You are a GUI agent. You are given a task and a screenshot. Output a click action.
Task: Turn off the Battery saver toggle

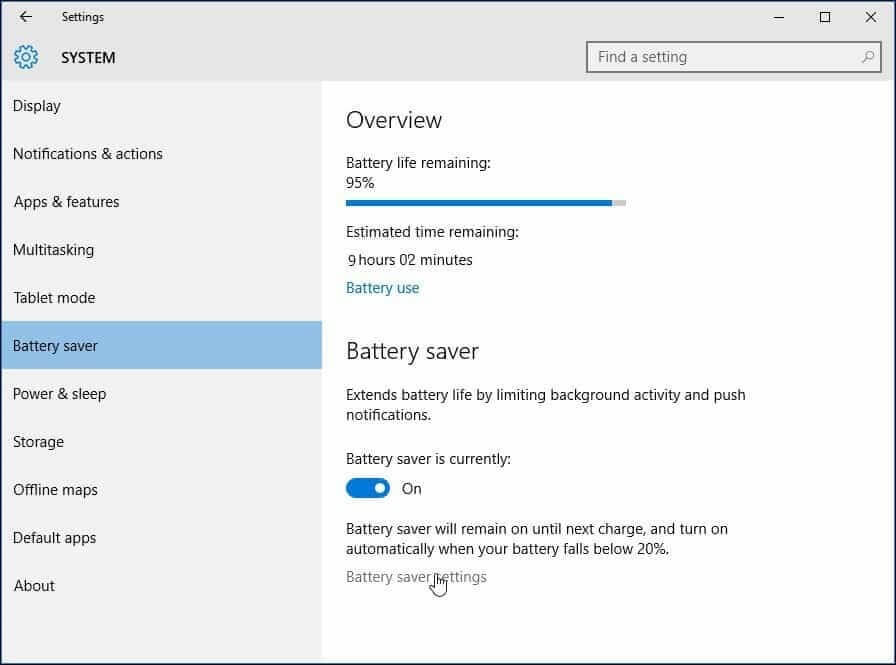coord(368,488)
